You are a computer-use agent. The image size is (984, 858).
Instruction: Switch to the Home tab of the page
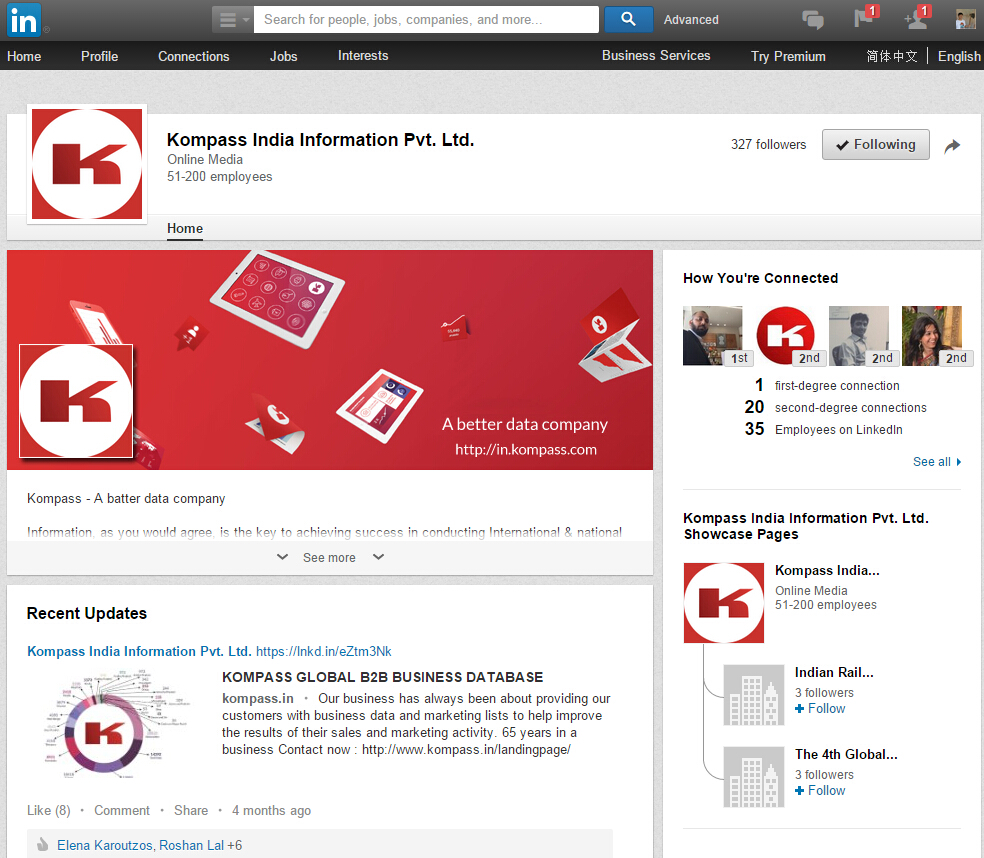pyautogui.click(x=184, y=229)
